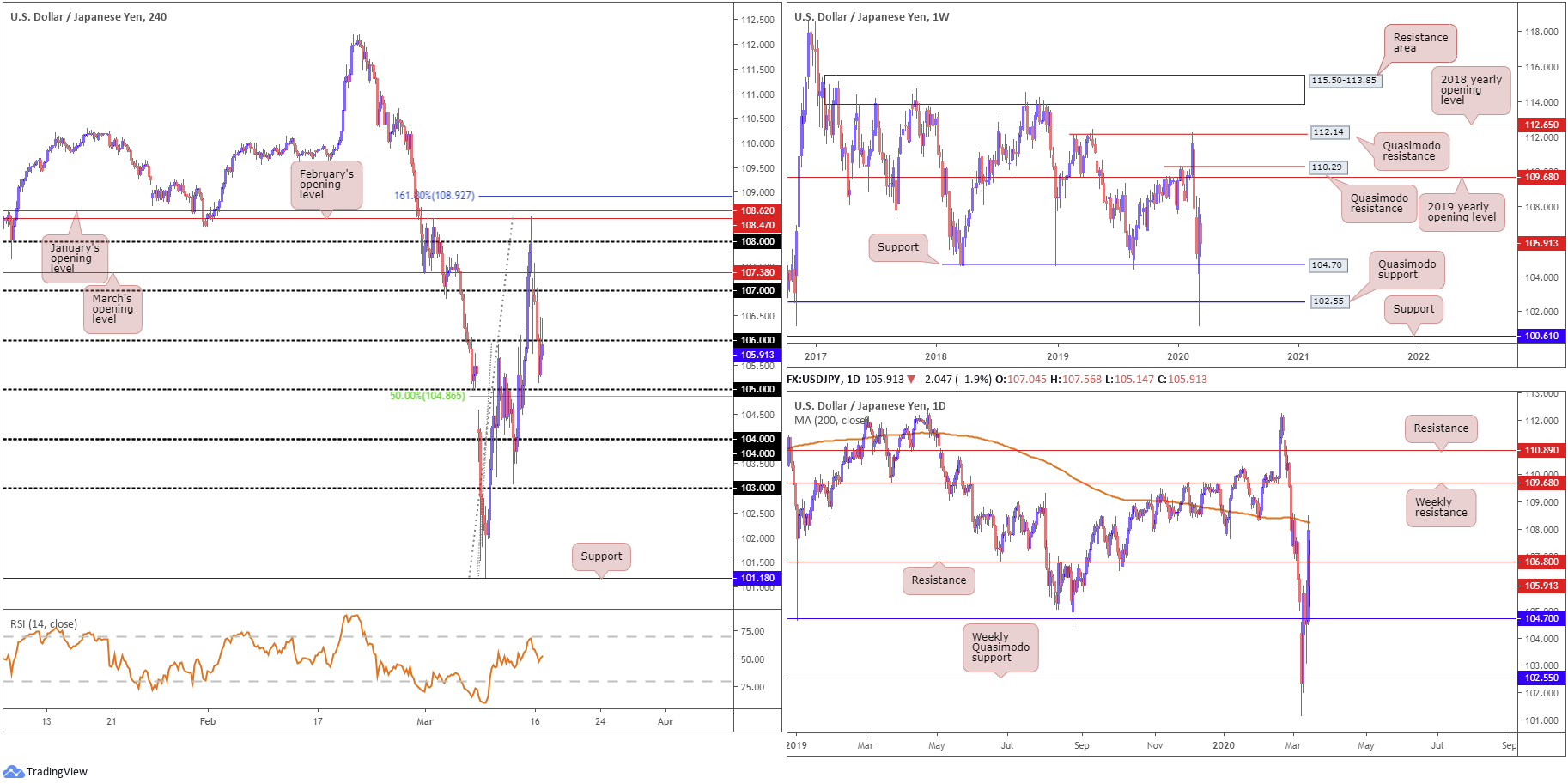Select the March's opening level callout
This screenshot has width=1568, height=784.
pyautogui.click(x=112, y=309)
